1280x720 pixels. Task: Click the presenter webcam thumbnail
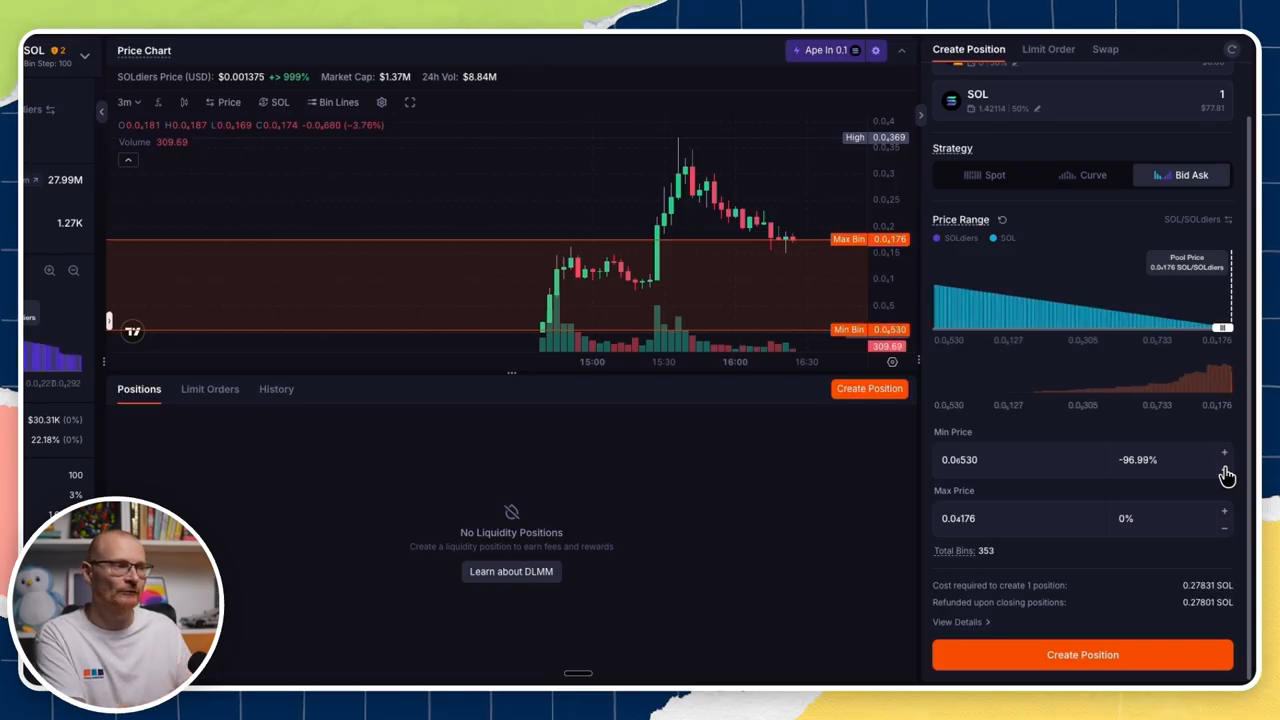click(116, 603)
